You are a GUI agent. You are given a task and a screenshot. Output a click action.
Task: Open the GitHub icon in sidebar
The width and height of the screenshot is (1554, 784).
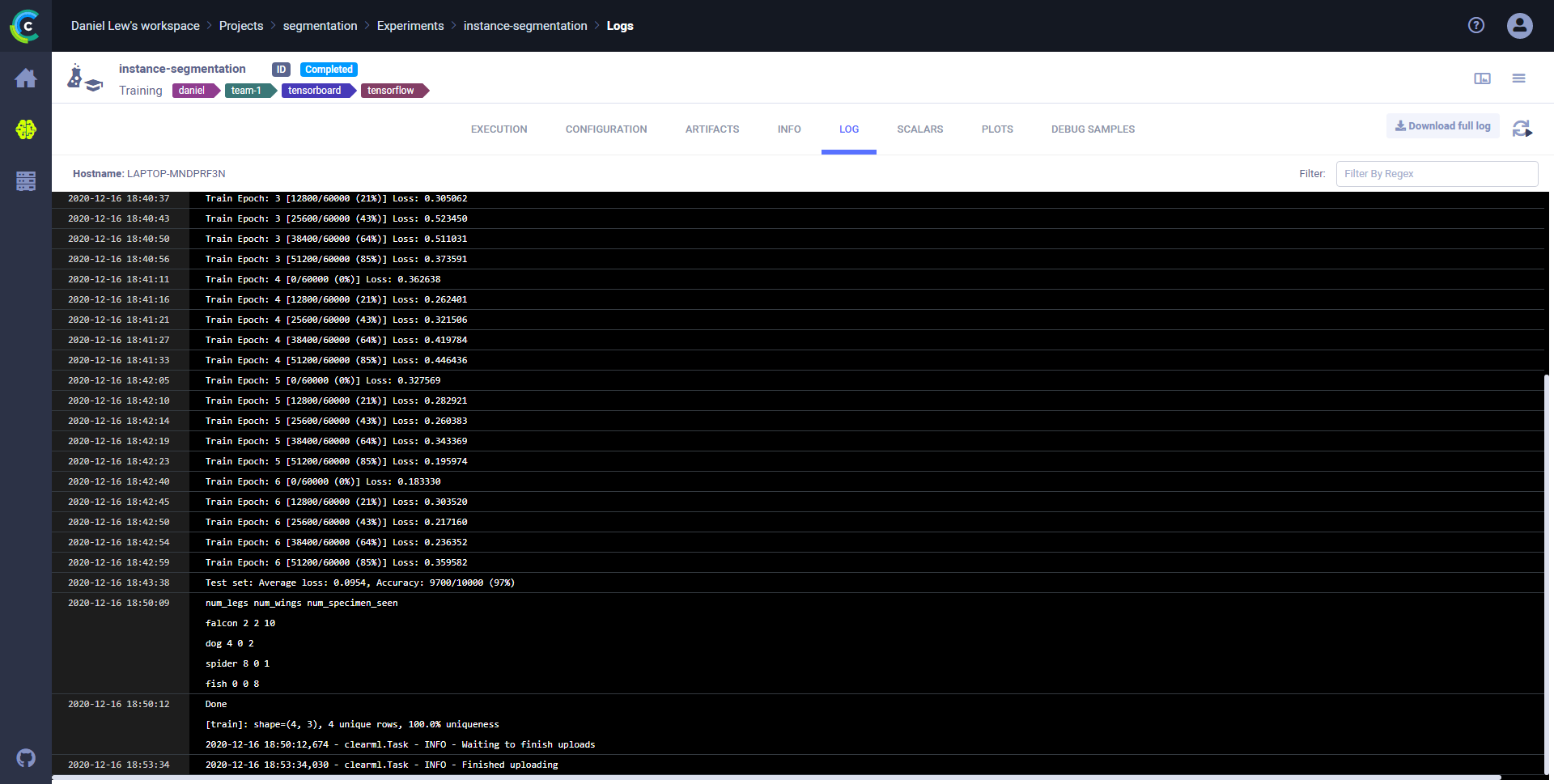26,758
